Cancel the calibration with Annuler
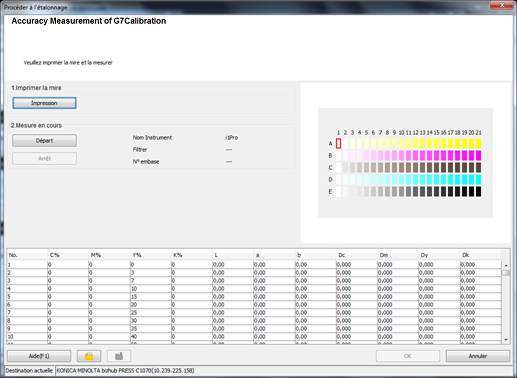517x378 pixels. point(478,356)
